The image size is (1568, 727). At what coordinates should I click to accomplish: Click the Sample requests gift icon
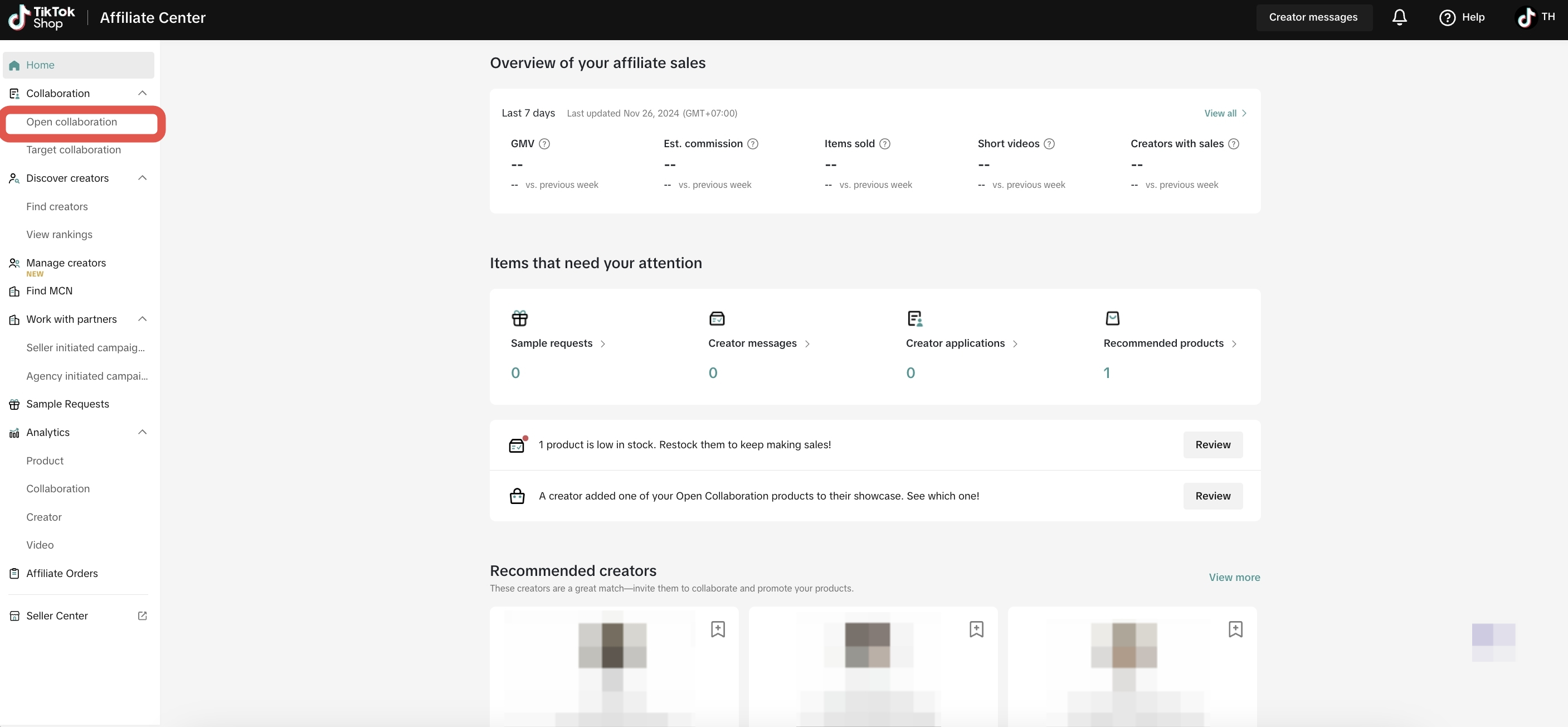[520, 318]
